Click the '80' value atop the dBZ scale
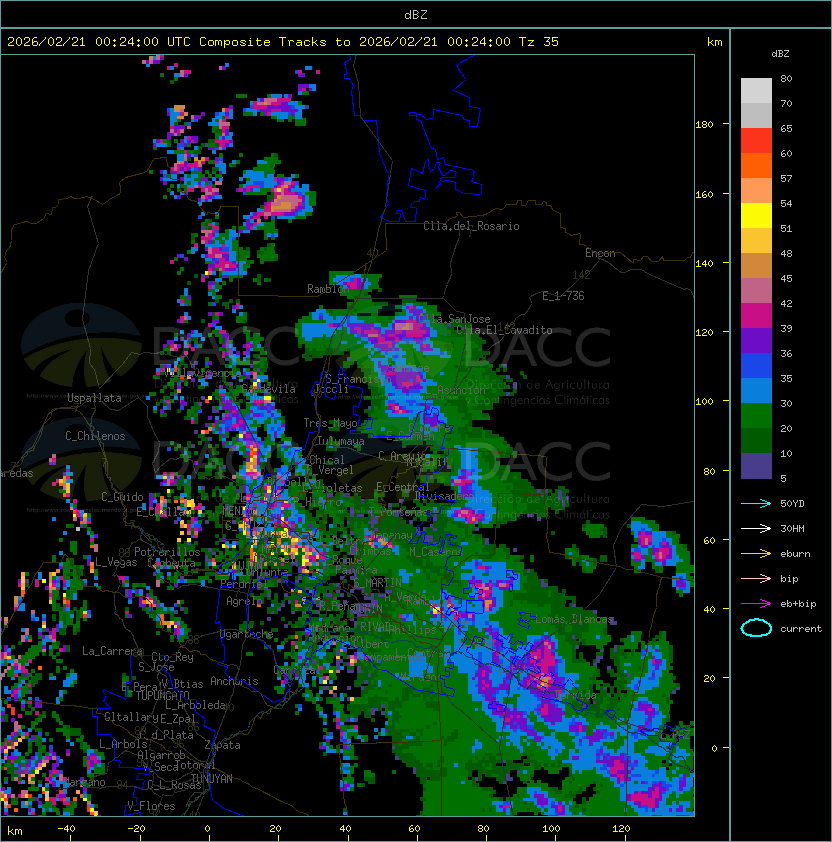This screenshot has height=842, width=832. pos(786,78)
